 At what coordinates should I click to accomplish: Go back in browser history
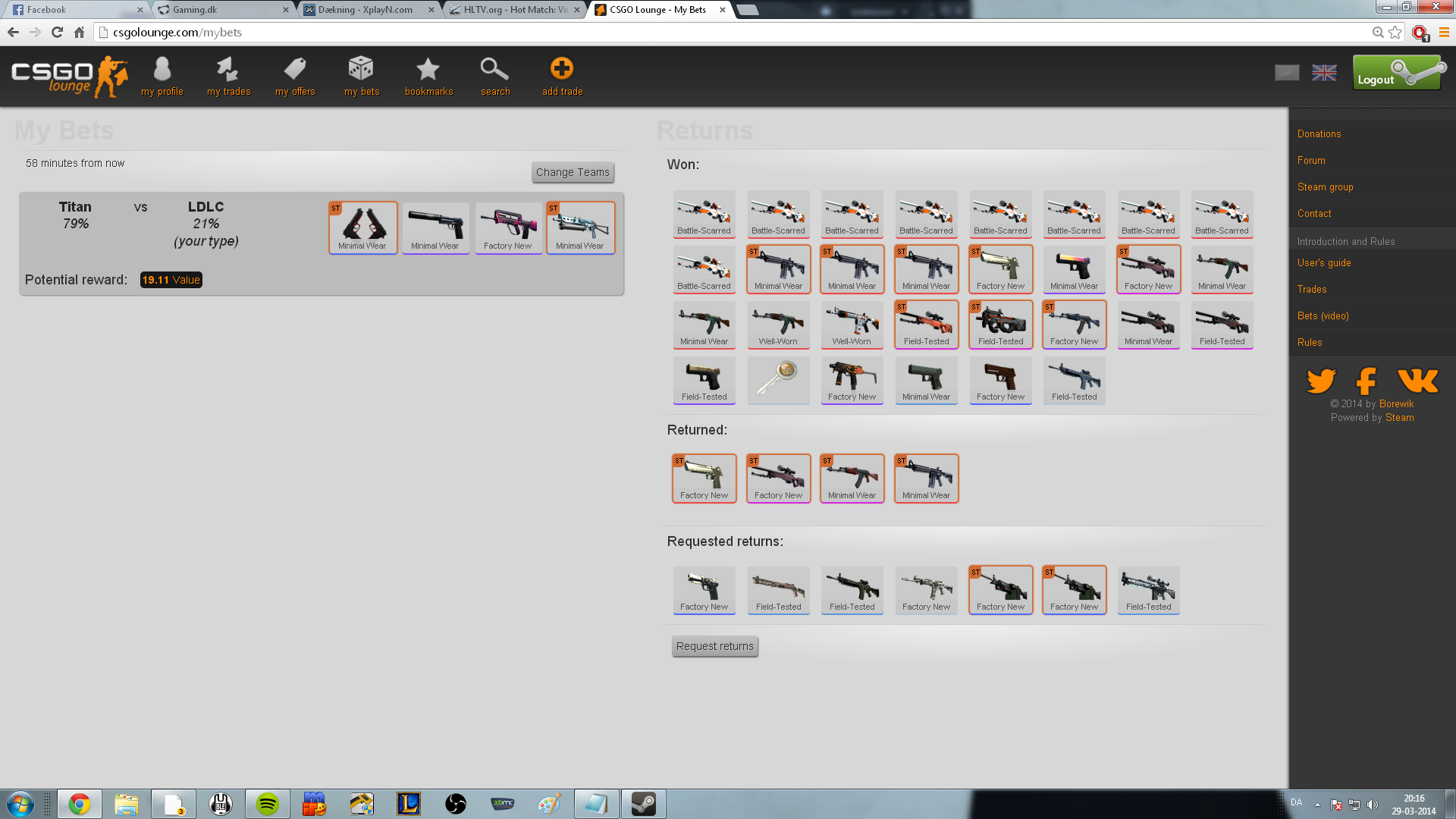click(13, 32)
